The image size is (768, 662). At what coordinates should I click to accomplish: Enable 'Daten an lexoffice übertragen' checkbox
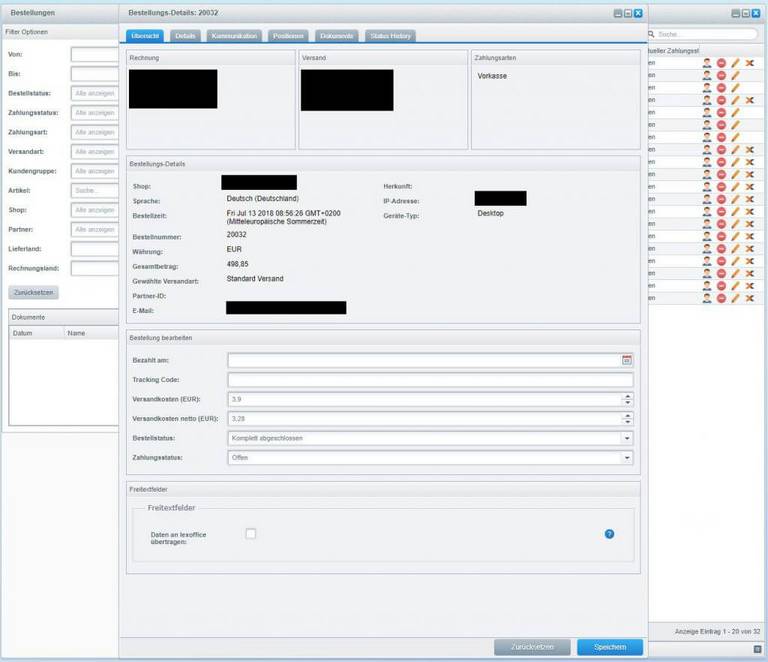pos(251,534)
